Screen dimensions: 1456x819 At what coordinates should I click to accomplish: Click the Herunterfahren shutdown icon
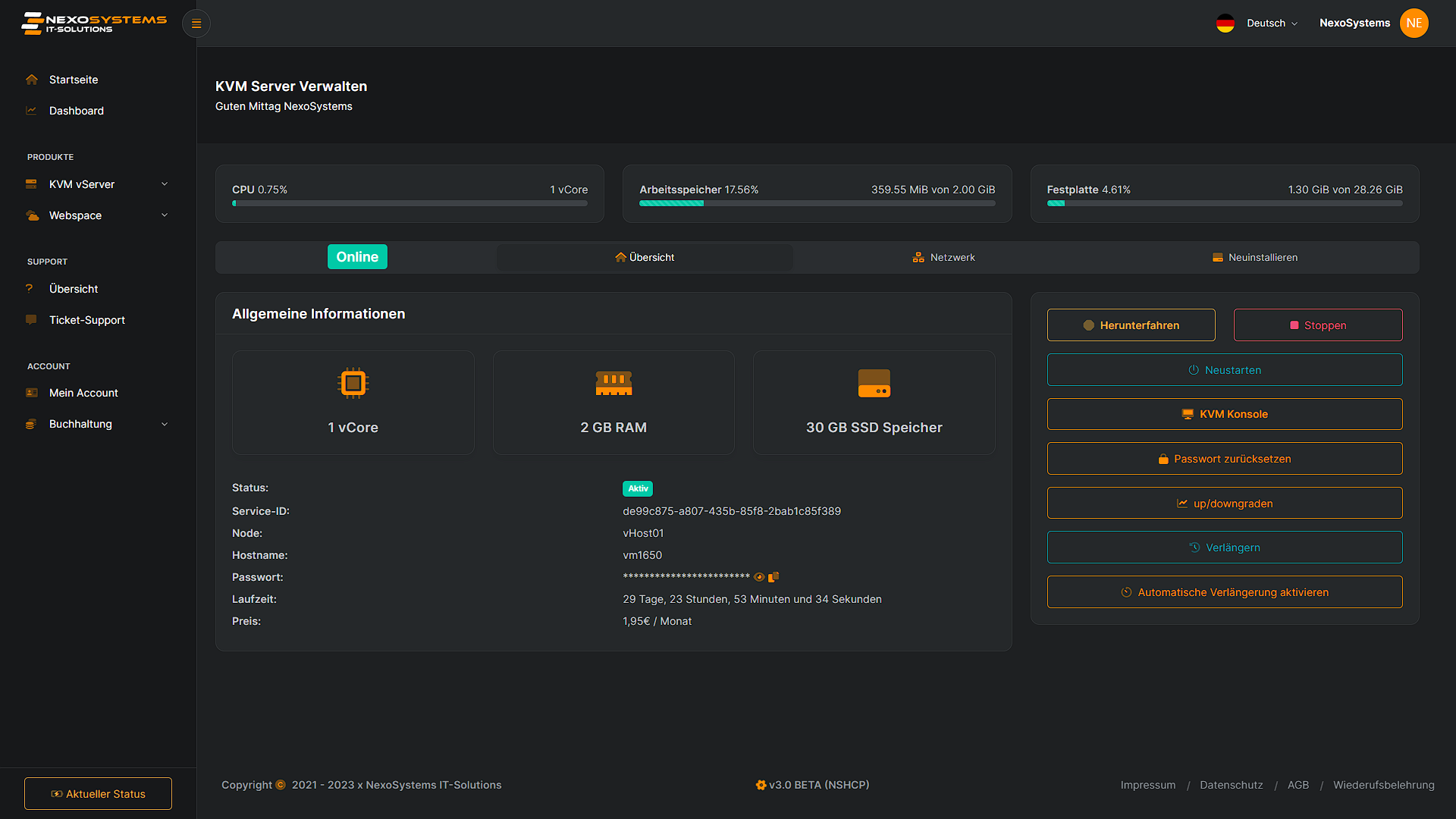pyautogui.click(x=1090, y=325)
